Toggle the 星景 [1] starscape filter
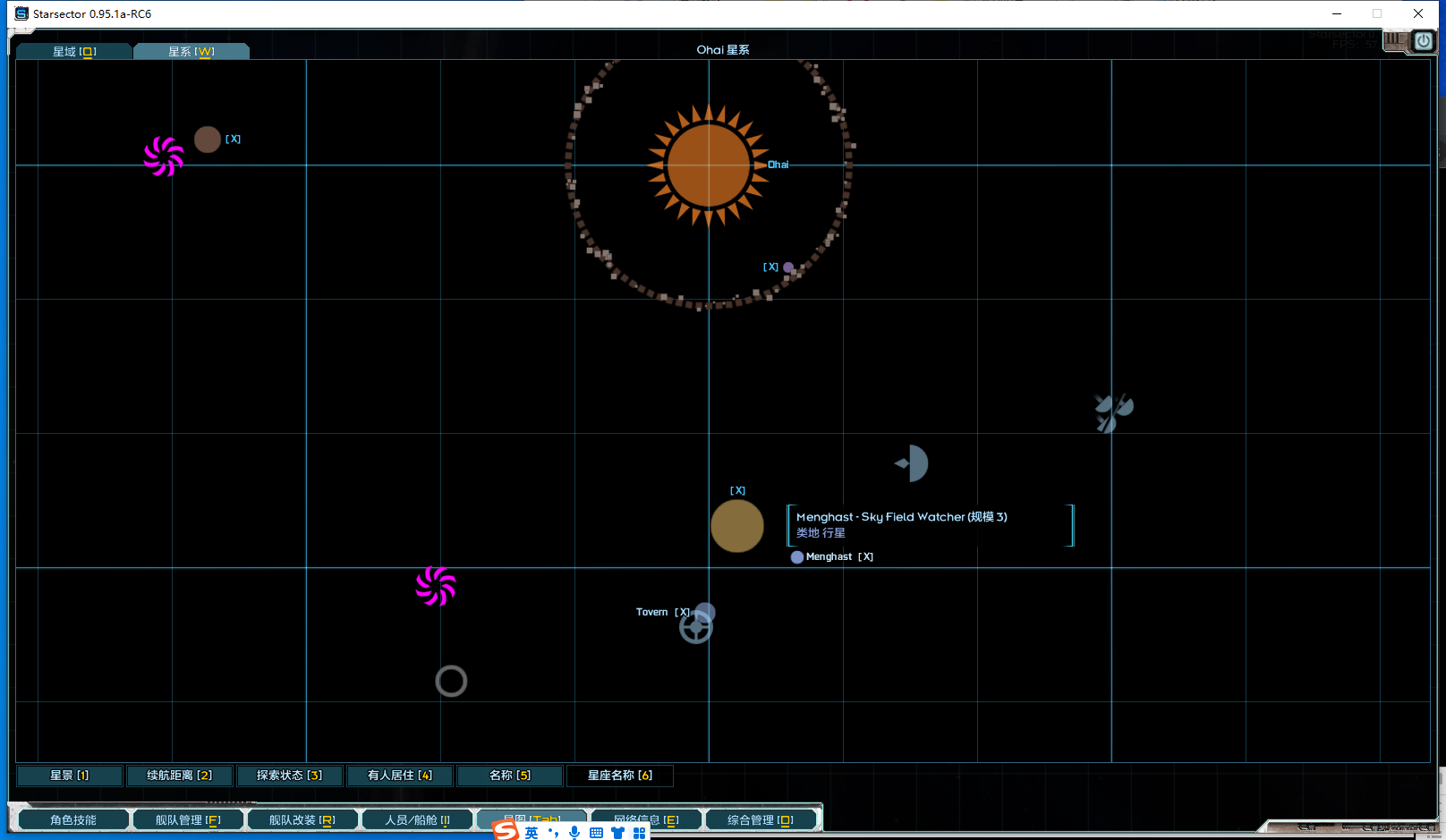 pos(70,776)
